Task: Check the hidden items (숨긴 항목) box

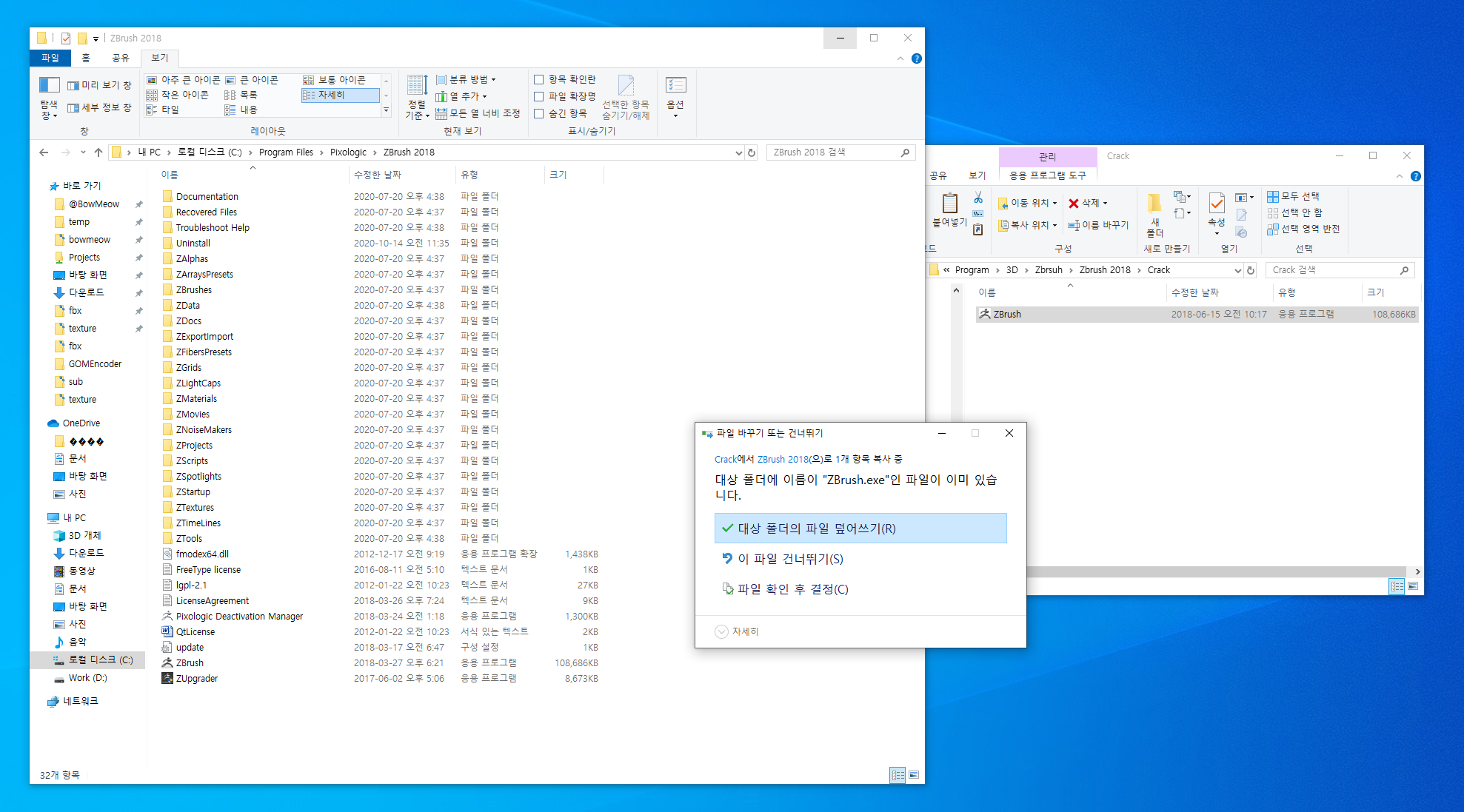Action: [539, 113]
